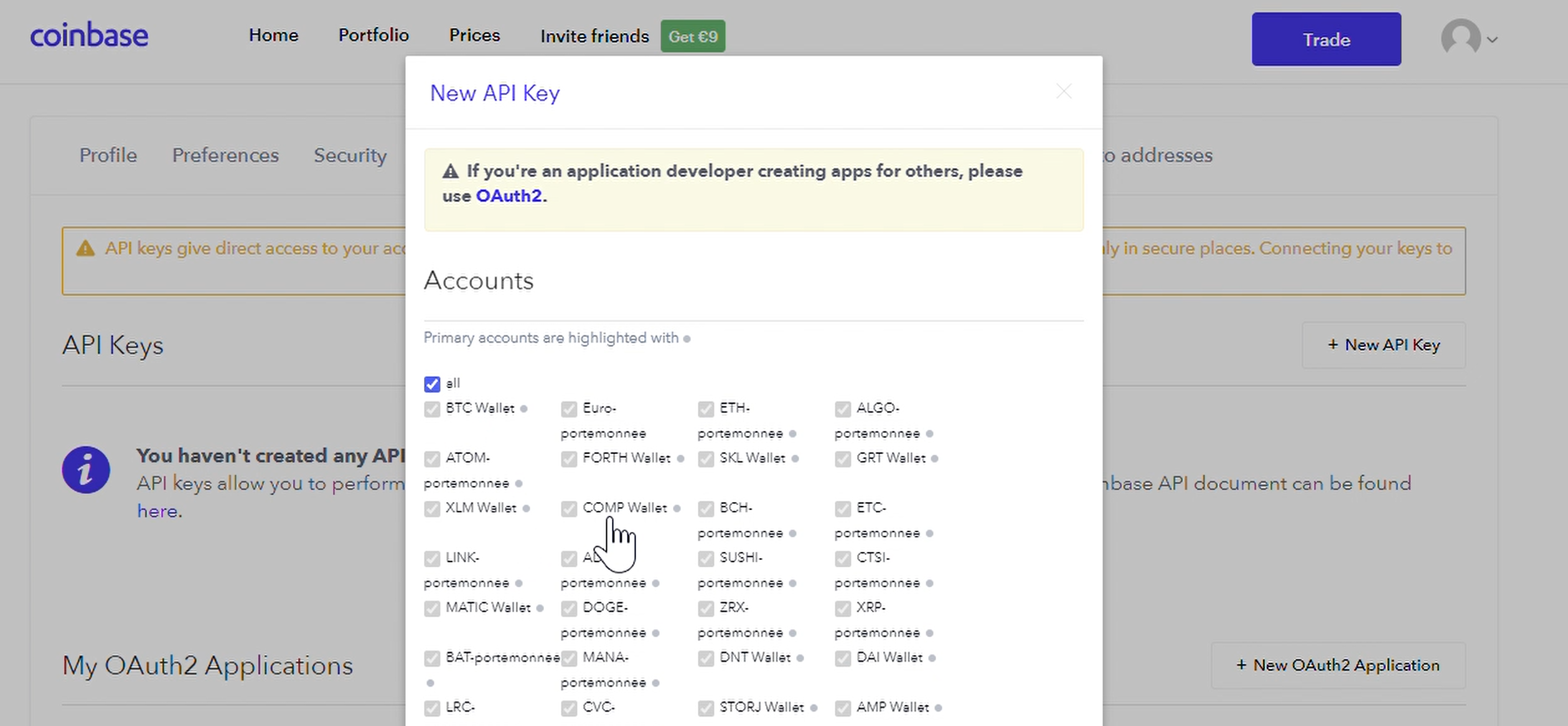Click the Trade button
1568x726 pixels.
(1326, 39)
